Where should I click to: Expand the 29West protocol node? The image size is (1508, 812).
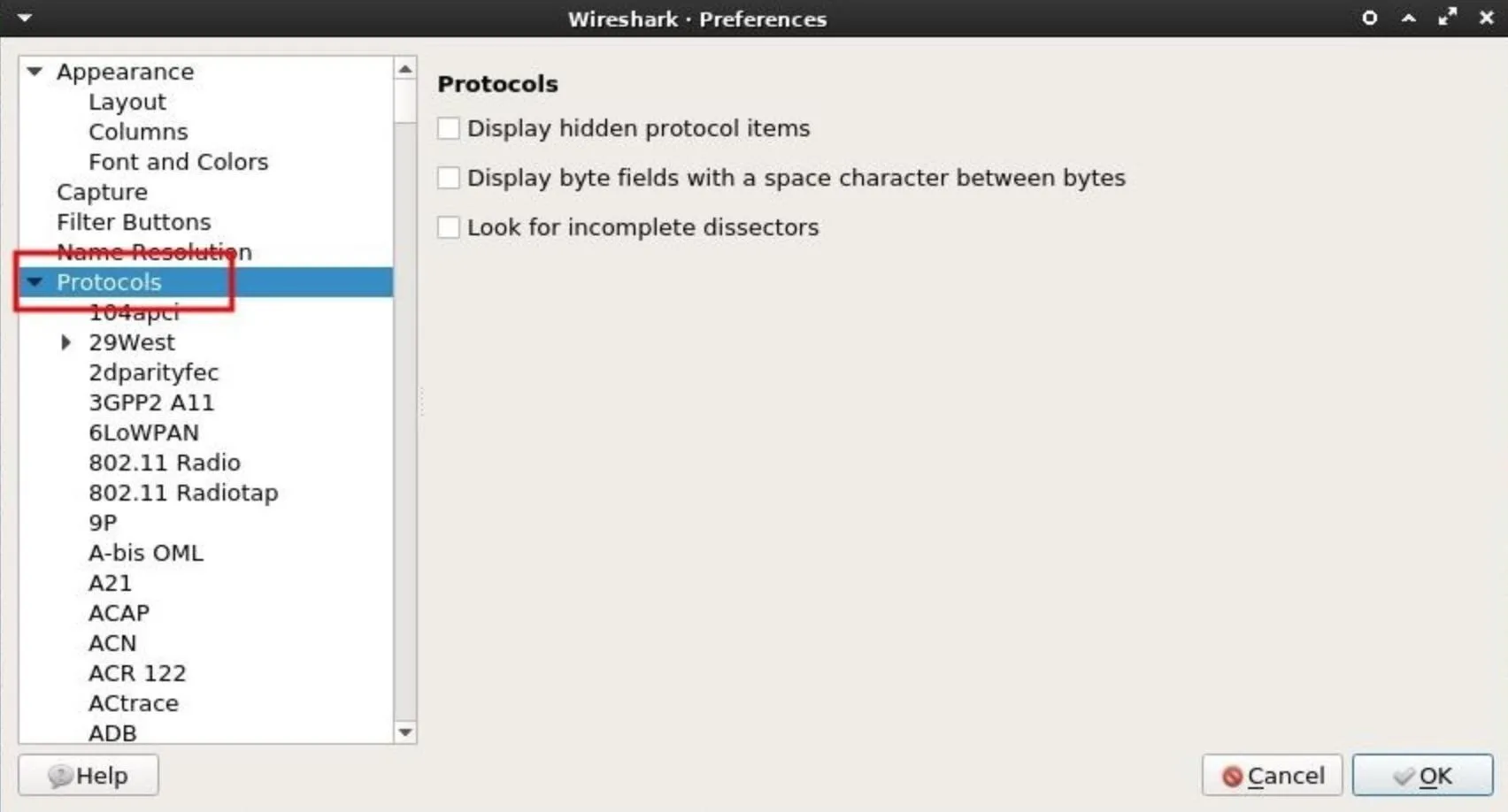65,342
